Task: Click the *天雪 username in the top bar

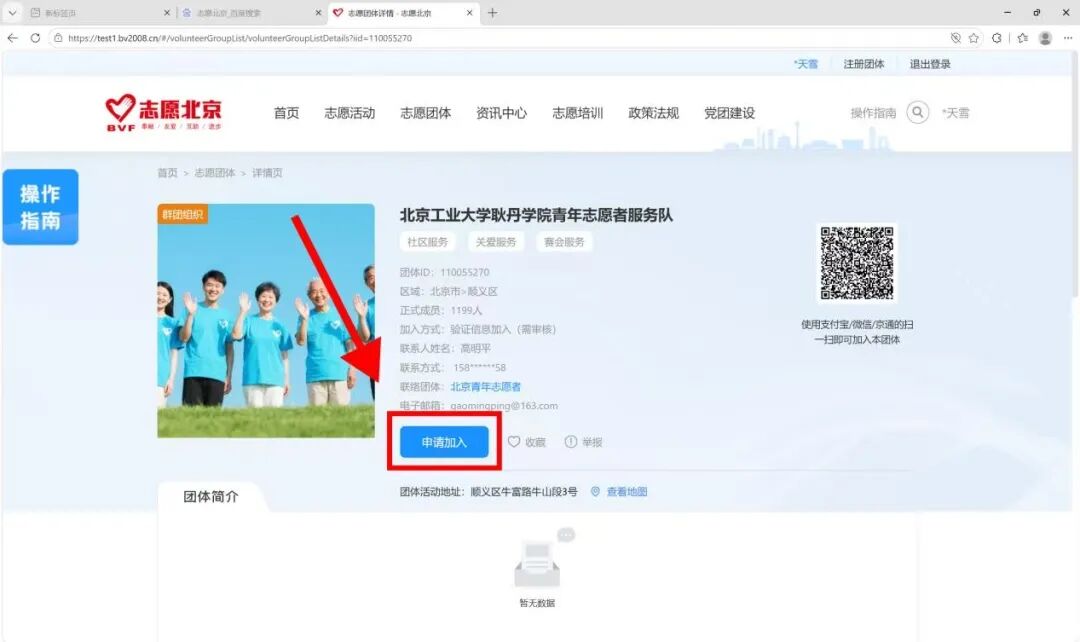Action: point(806,64)
